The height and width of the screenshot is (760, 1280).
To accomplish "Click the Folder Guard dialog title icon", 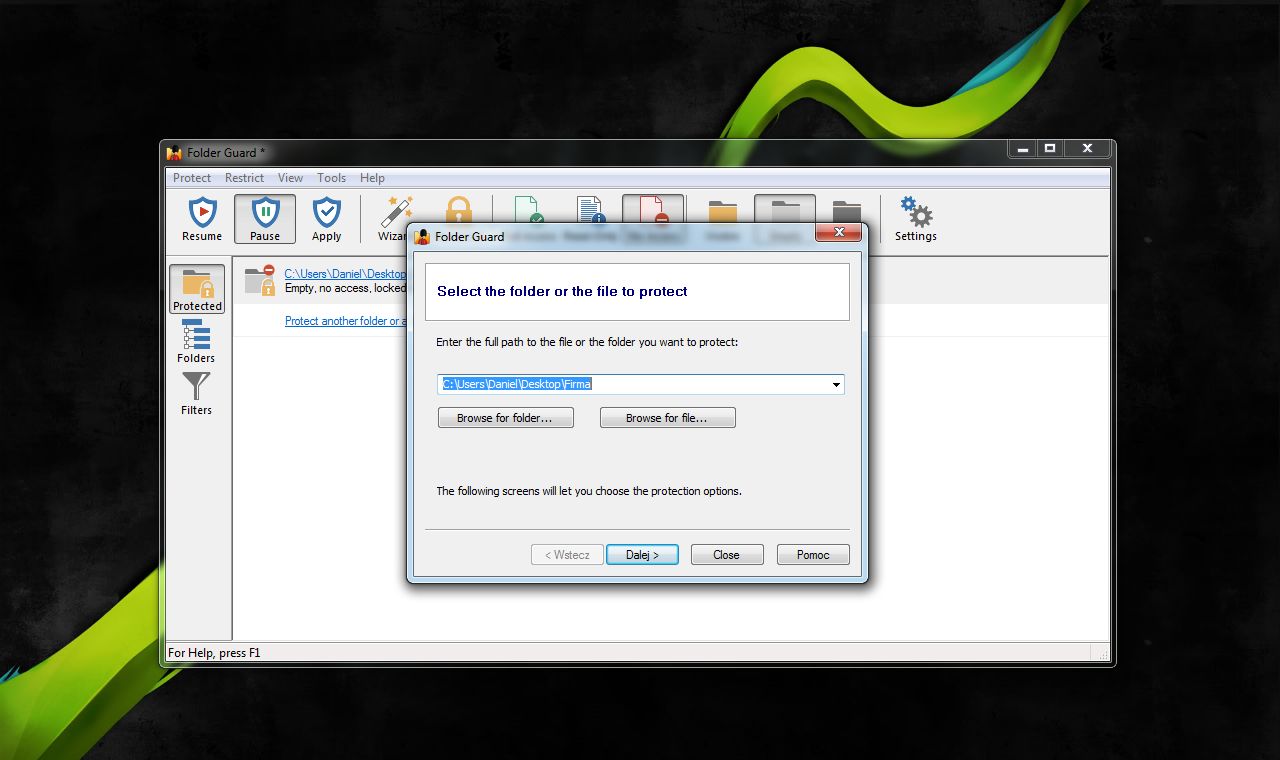I will click(422, 237).
